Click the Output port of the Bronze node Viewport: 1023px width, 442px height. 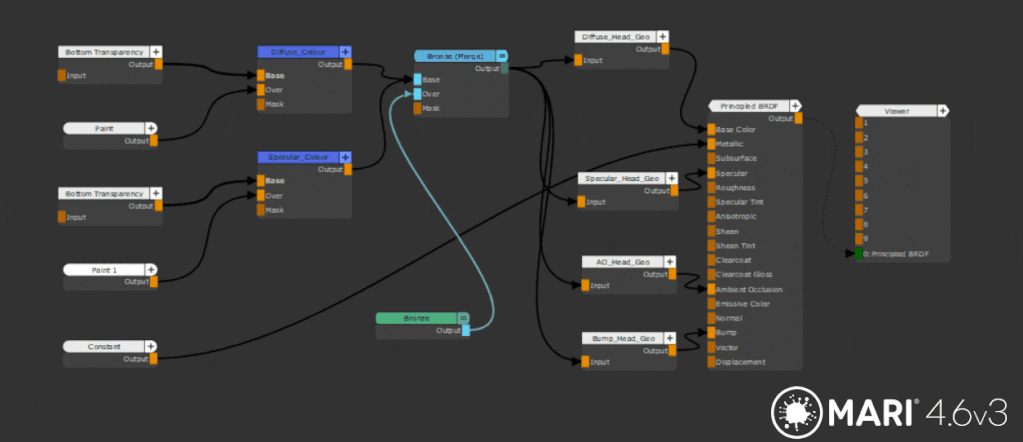click(x=465, y=330)
